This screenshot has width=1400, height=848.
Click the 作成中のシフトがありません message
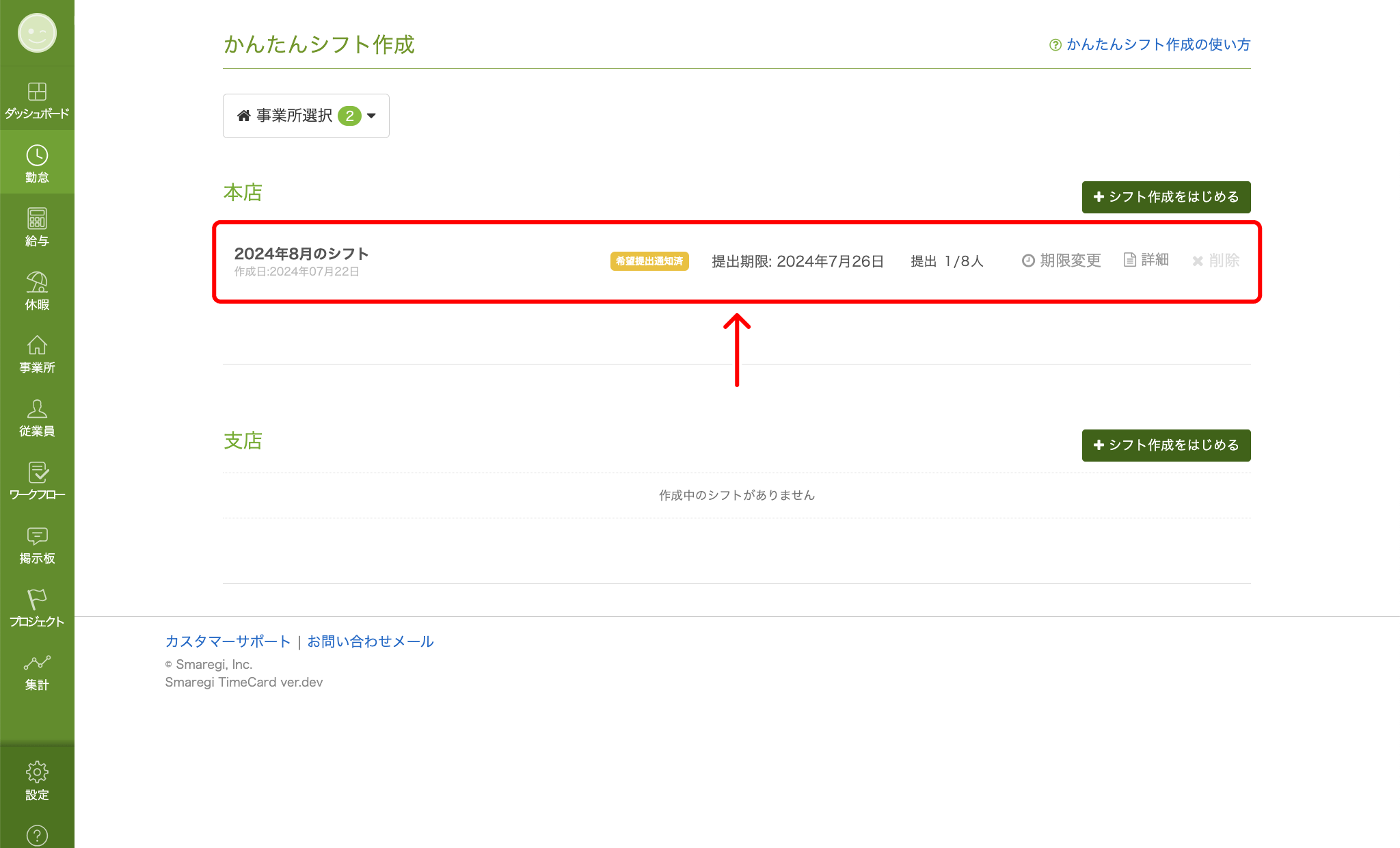pos(737,495)
